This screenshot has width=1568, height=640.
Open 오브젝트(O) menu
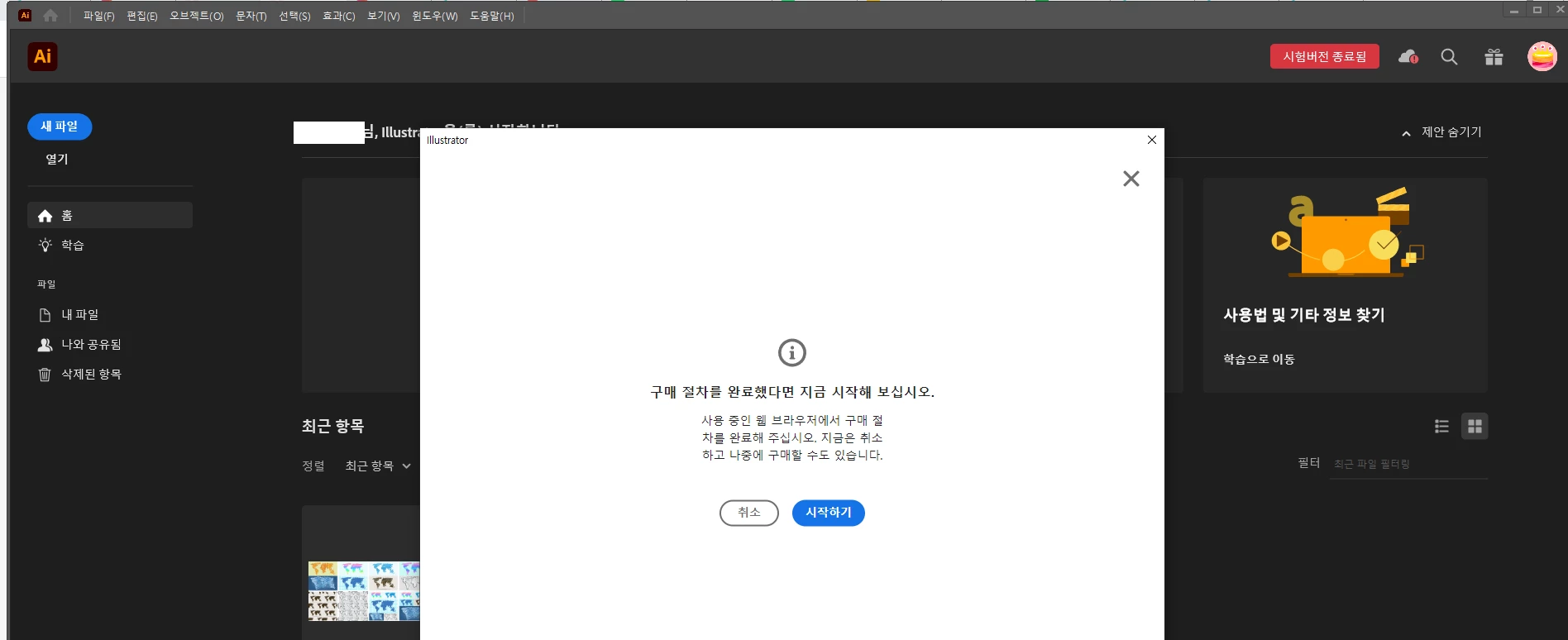pos(197,16)
